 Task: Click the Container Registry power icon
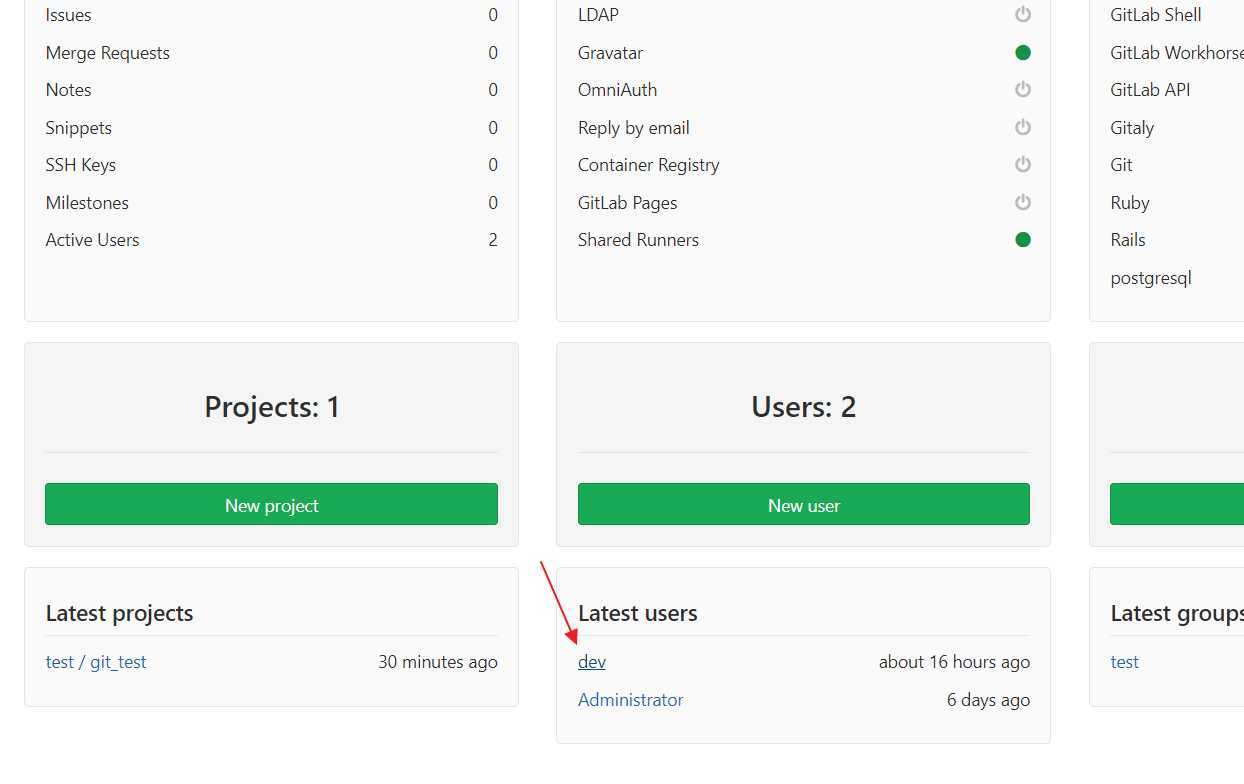pyautogui.click(x=1022, y=165)
